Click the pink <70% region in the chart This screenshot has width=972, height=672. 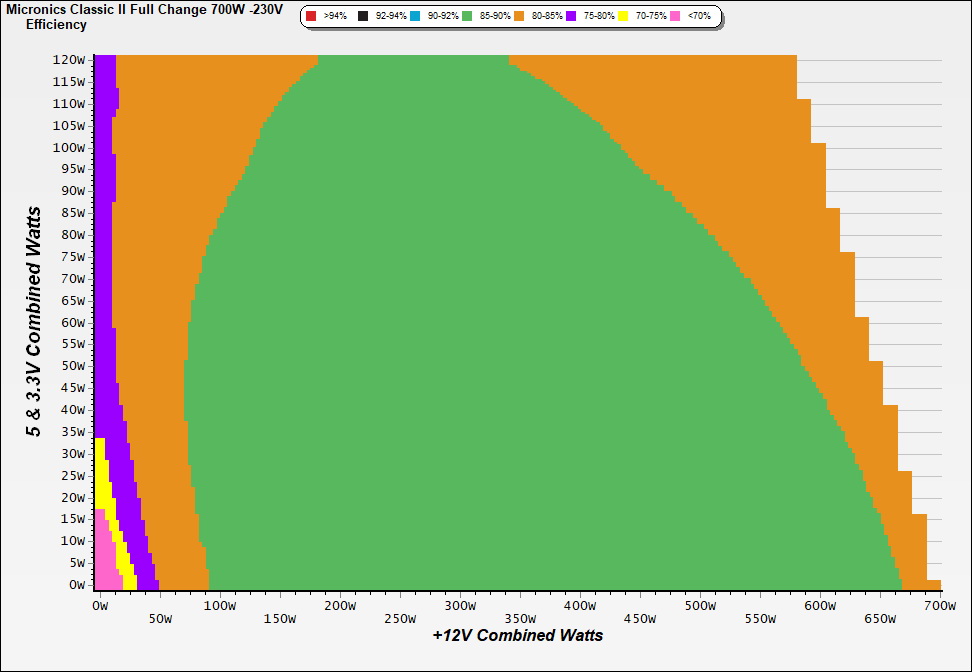(x=103, y=560)
